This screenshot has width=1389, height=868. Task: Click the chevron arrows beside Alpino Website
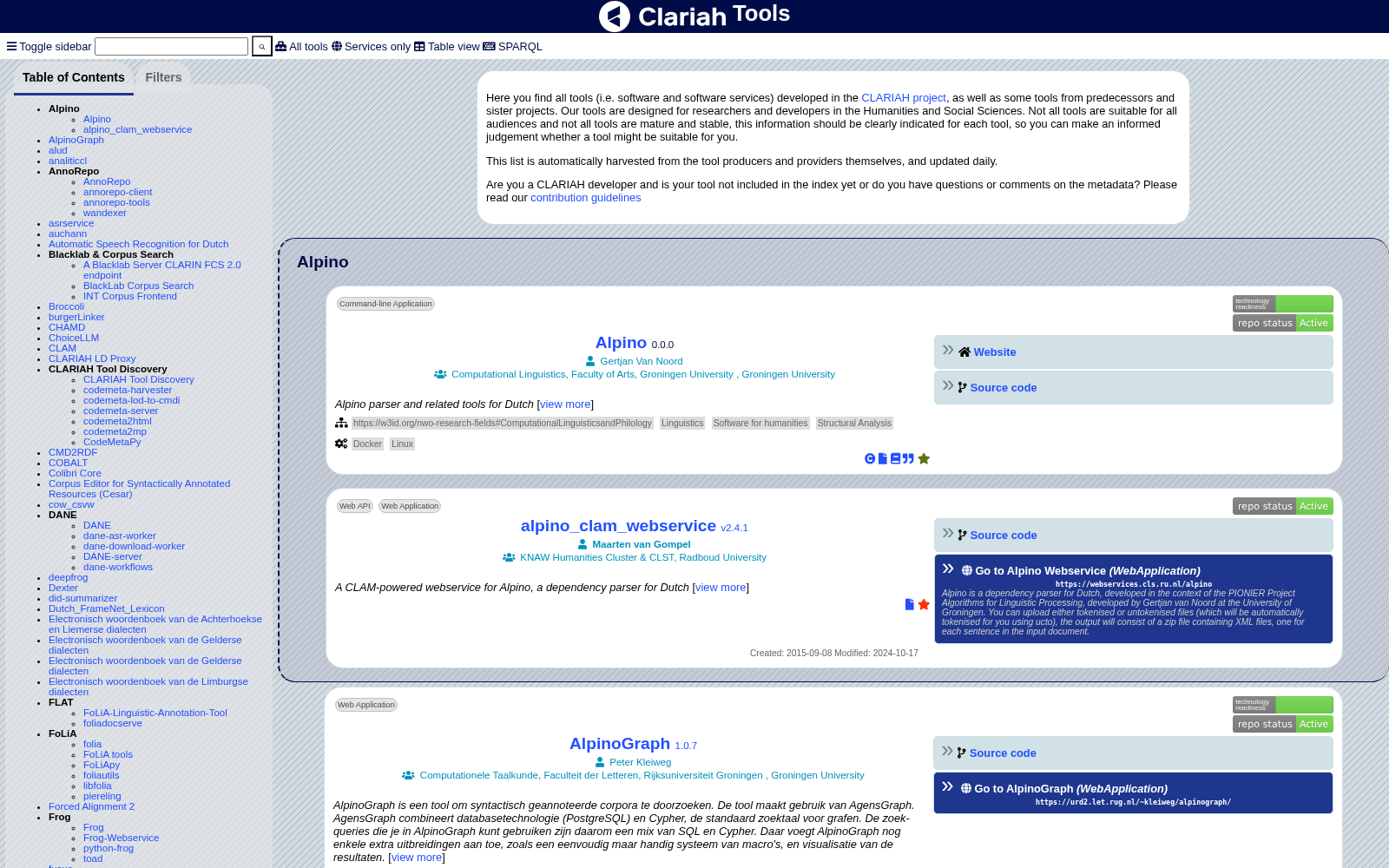point(948,350)
